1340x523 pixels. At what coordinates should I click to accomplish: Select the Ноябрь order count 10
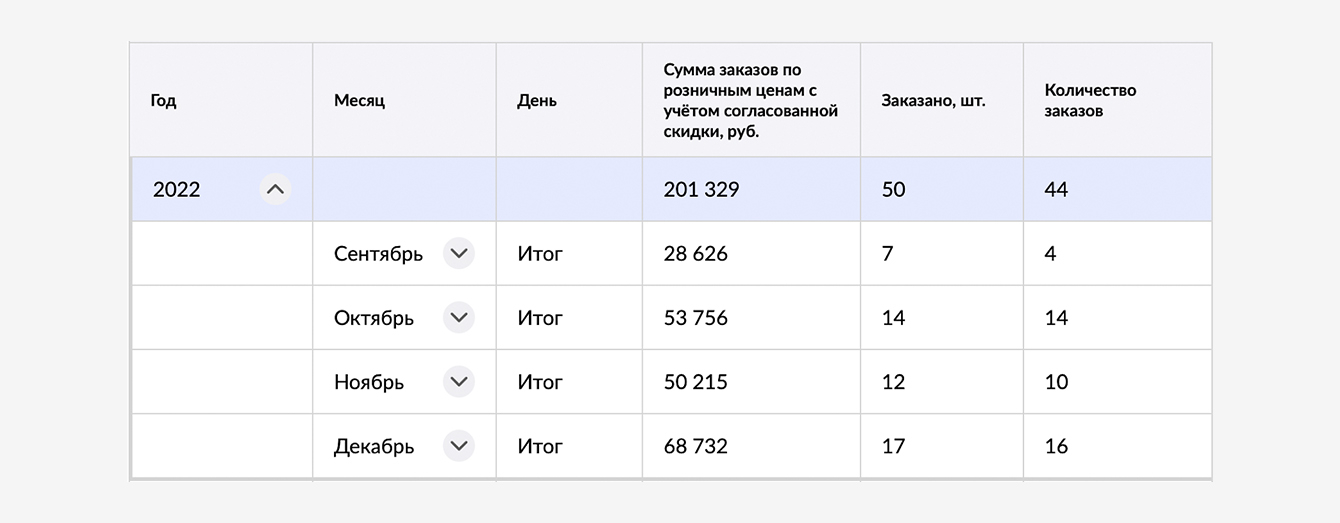coord(1056,382)
